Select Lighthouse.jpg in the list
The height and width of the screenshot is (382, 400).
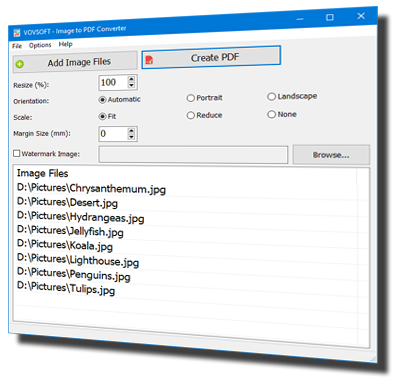tap(78, 260)
